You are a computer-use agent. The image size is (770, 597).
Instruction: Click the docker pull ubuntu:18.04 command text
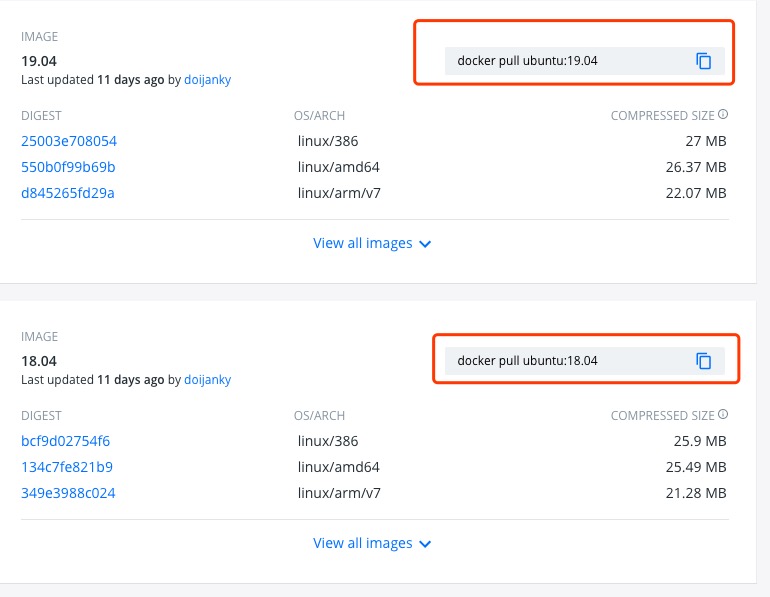pos(527,361)
